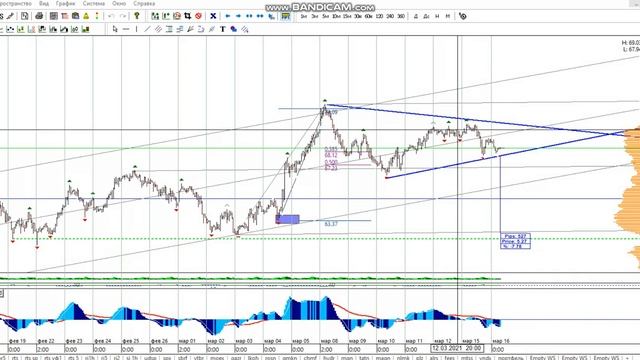Click the 12.03.2021 20:00 cursor date label
Image resolution: width=640 pixels, height=360 pixels.
pyautogui.click(x=457, y=348)
